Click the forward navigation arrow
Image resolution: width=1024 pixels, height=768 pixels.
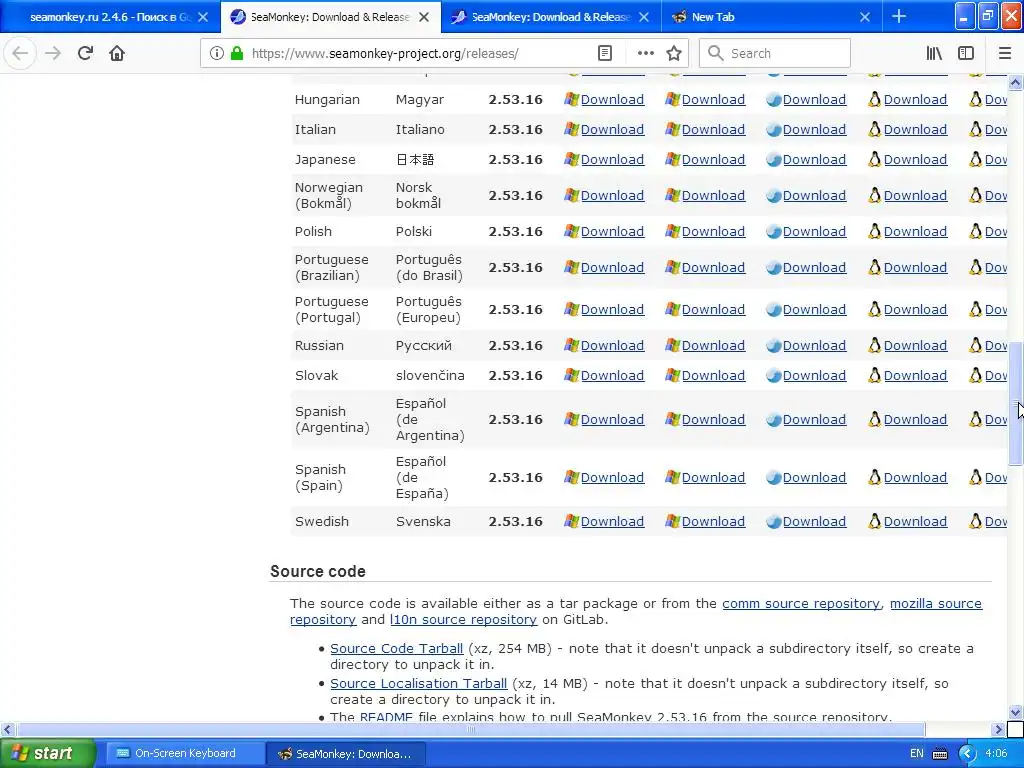point(53,53)
